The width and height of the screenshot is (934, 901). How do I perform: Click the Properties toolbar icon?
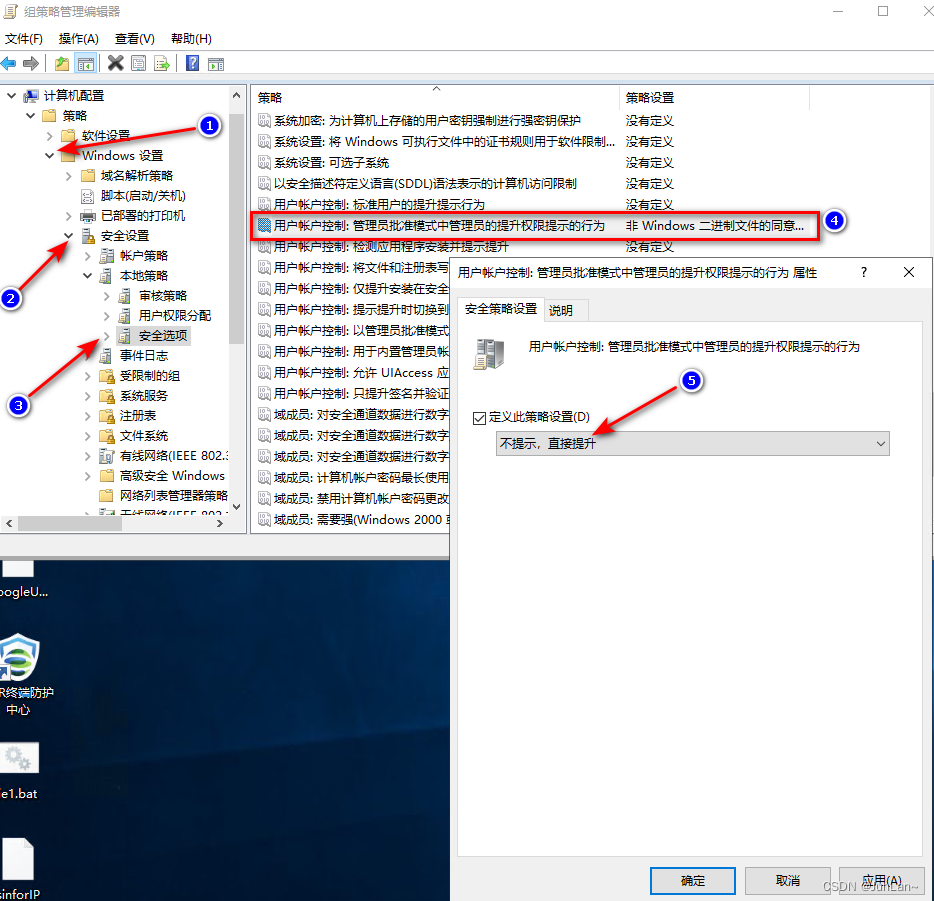[138, 63]
